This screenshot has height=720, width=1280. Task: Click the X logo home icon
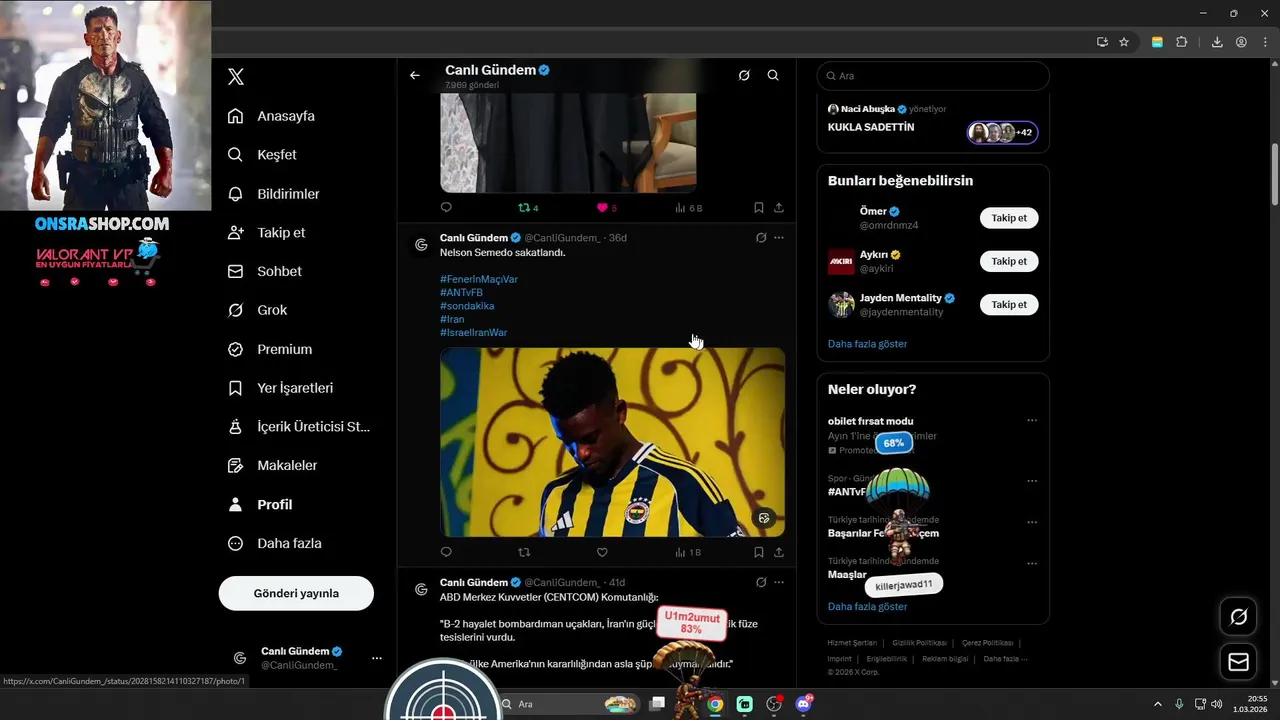click(x=236, y=77)
